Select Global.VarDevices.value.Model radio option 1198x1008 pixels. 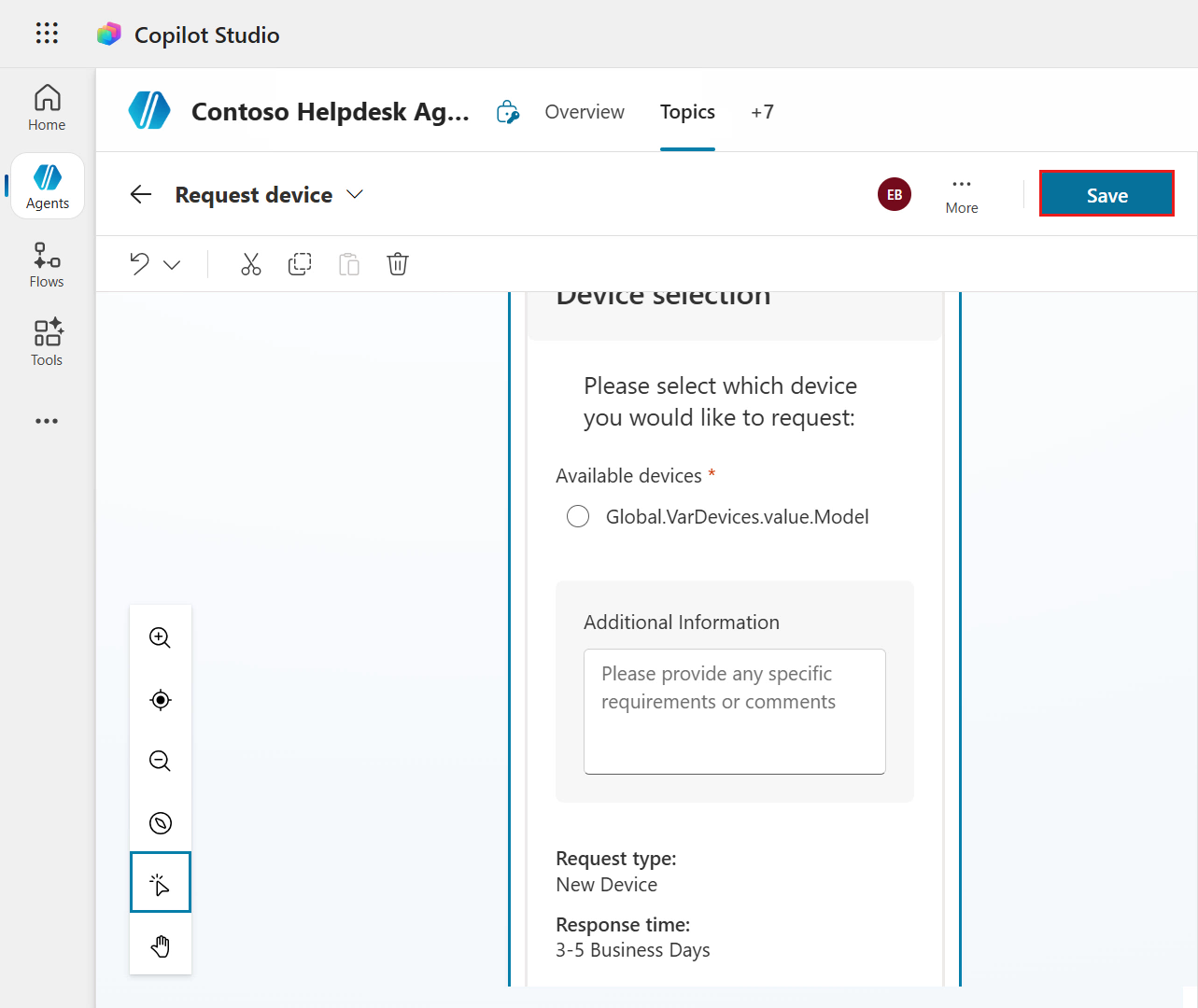[x=578, y=517]
